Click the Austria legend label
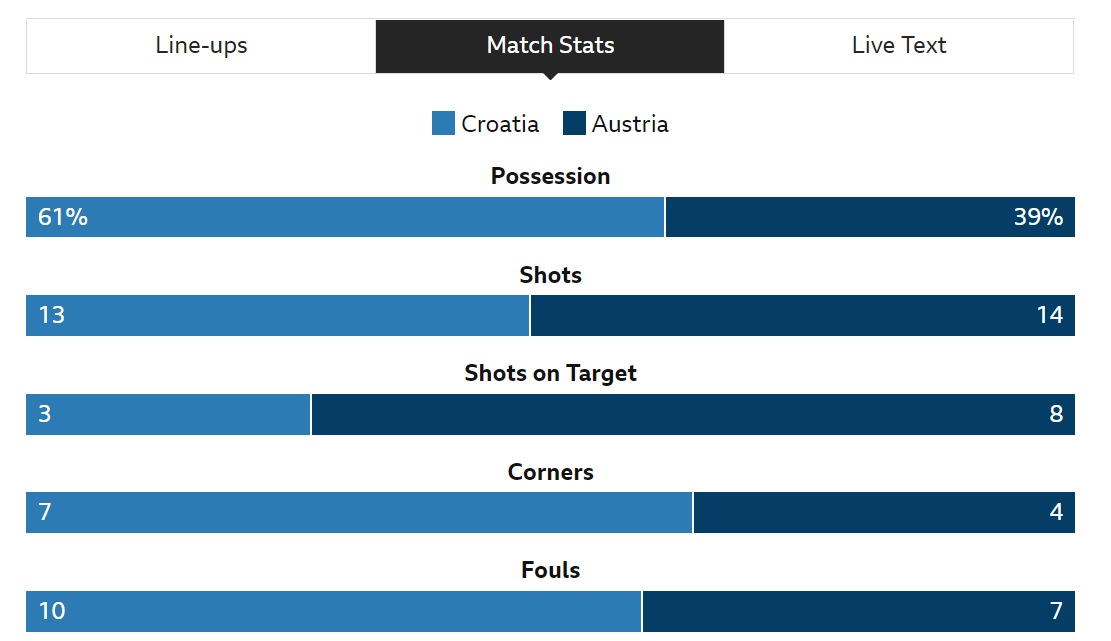Viewport: 1111px width, 641px height. (x=630, y=124)
